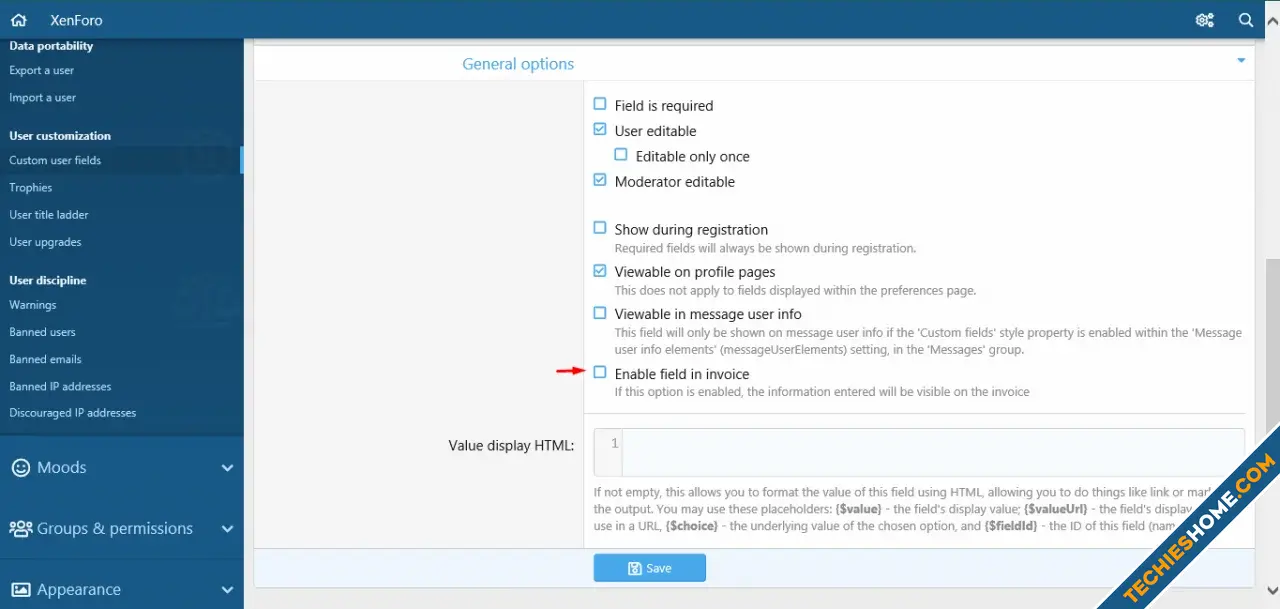Click the search magnifier icon
1280x609 pixels.
(1246, 20)
